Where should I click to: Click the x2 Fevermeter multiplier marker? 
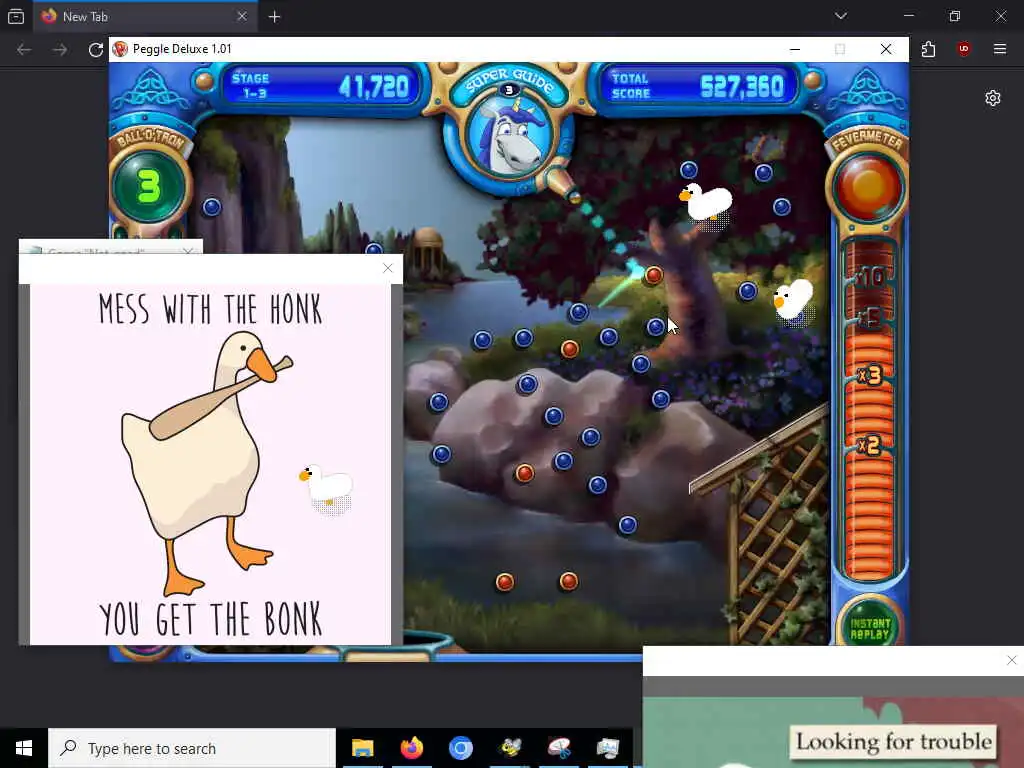869,446
